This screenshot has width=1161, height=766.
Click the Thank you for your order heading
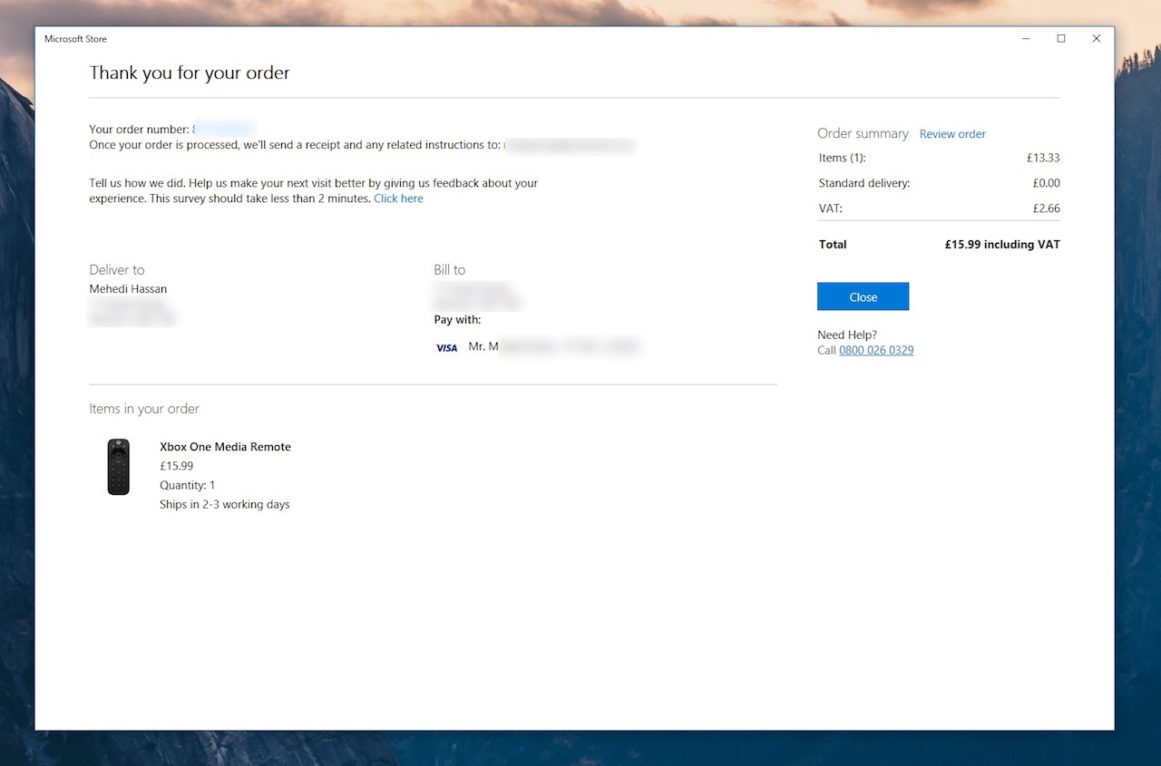point(189,73)
